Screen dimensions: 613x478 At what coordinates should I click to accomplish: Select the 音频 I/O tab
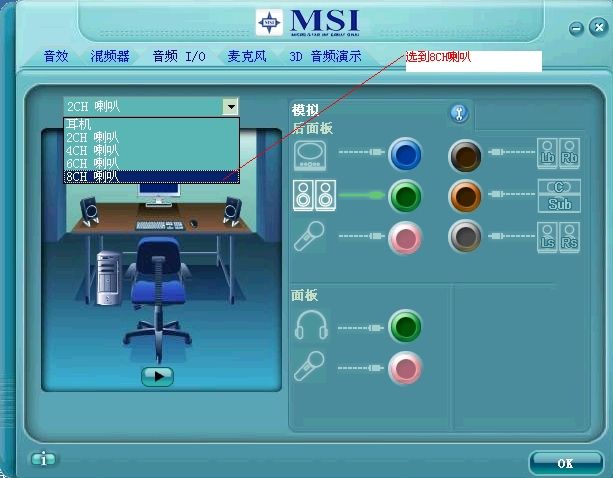179,56
